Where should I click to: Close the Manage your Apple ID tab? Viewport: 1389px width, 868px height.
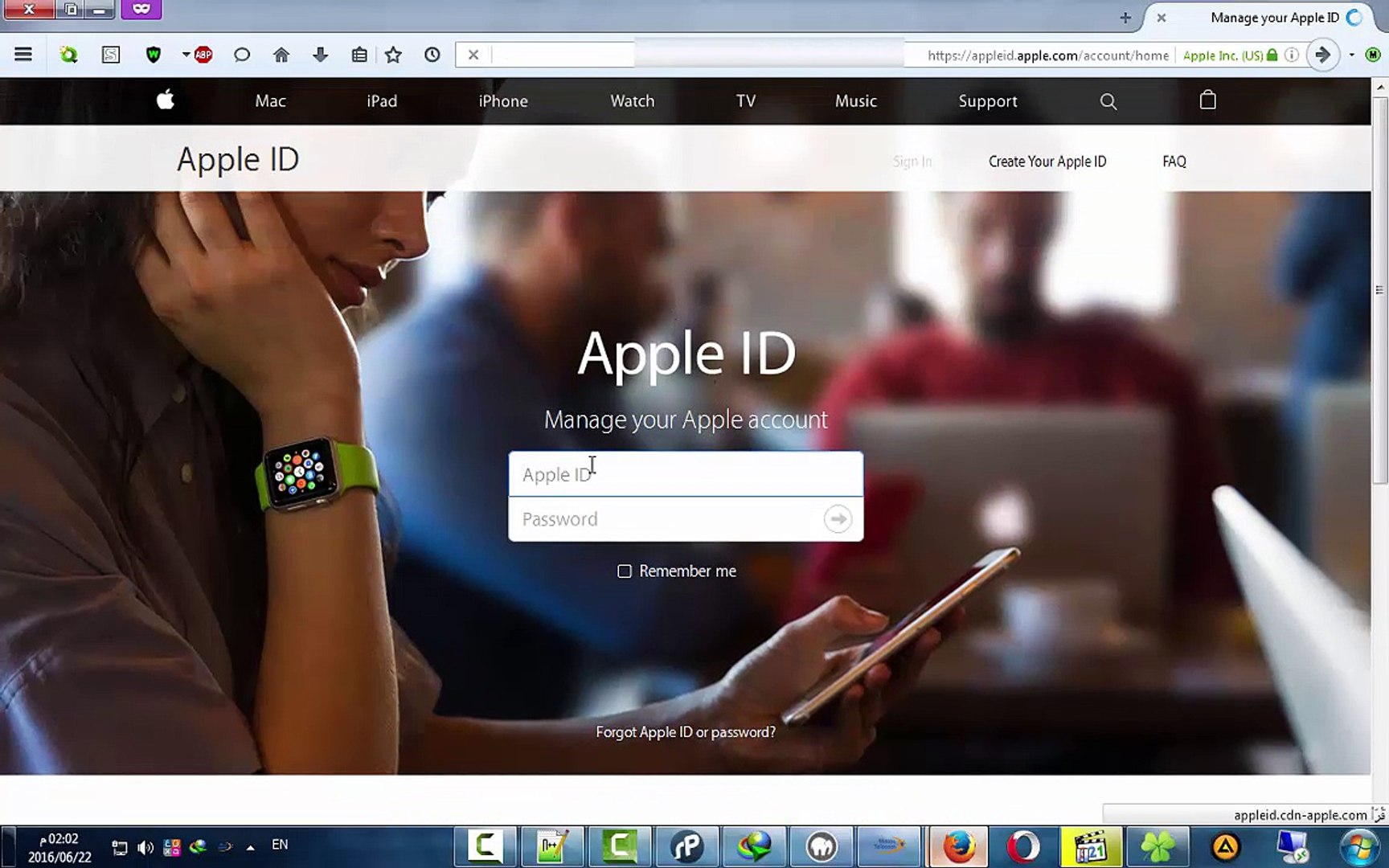pos(1162,18)
